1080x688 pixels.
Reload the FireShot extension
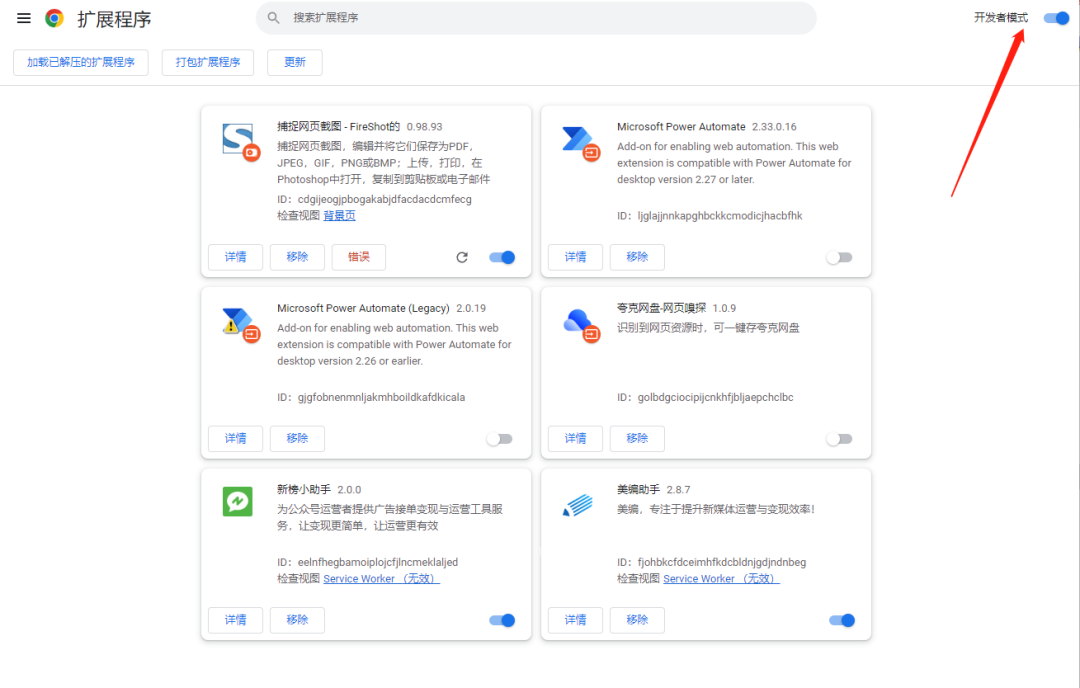point(462,257)
